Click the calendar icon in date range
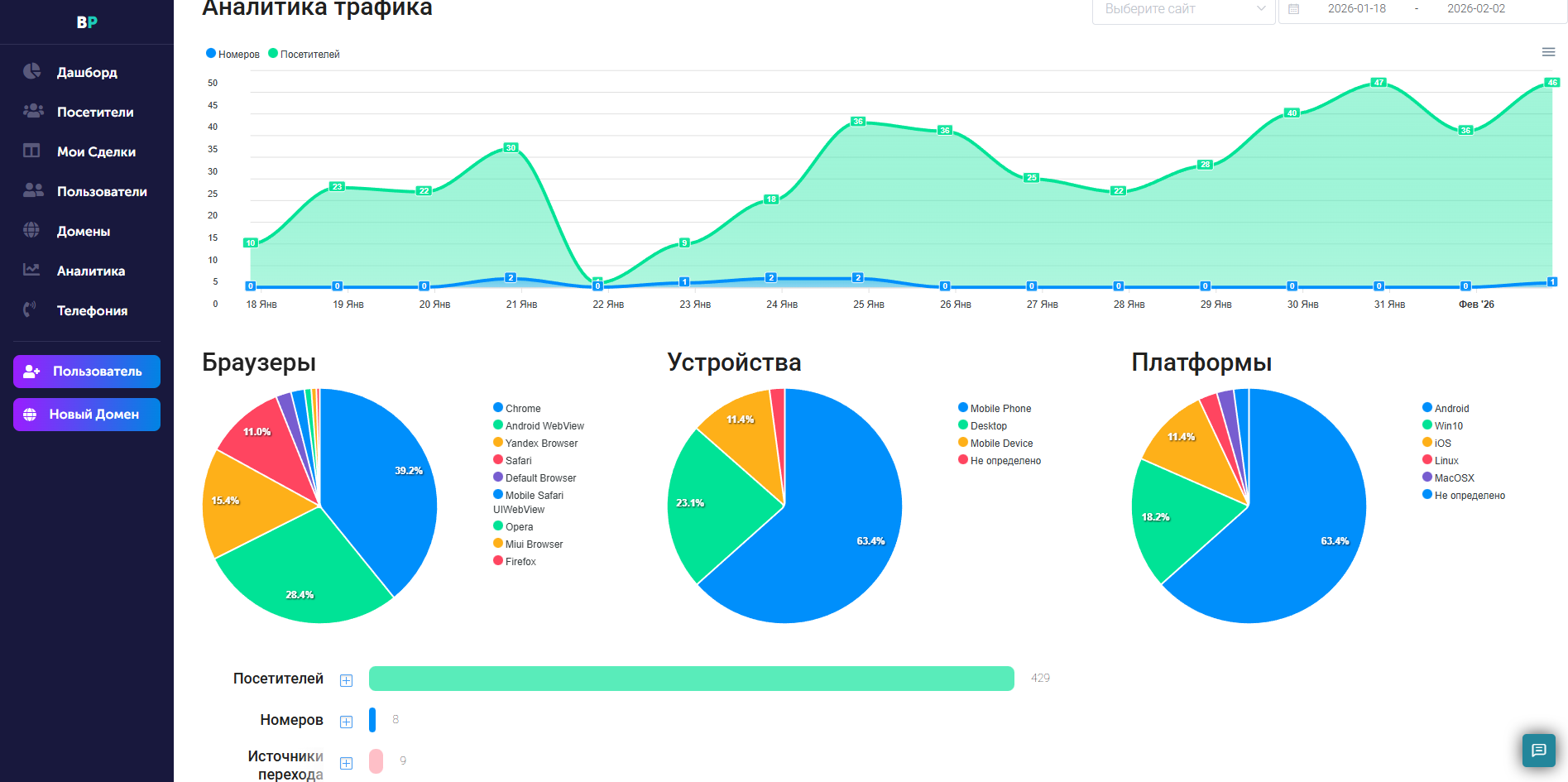This screenshot has height=782, width=1568. pyautogui.click(x=1294, y=9)
